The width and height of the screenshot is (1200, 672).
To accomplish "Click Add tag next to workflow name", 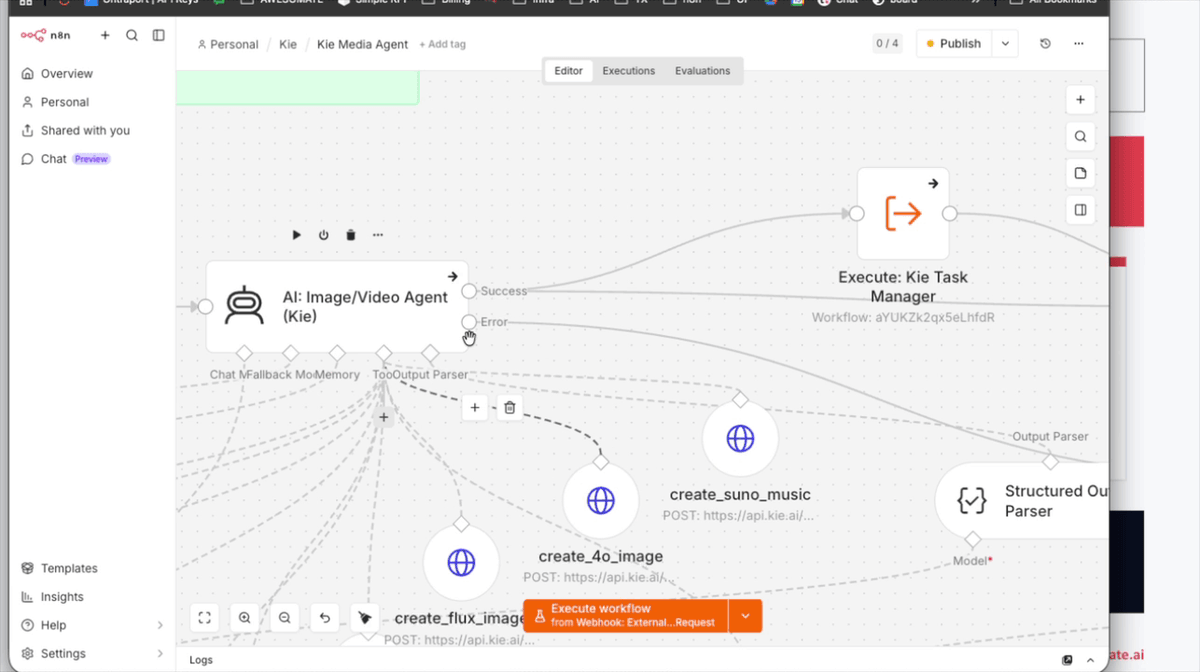I will pos(442,44).
